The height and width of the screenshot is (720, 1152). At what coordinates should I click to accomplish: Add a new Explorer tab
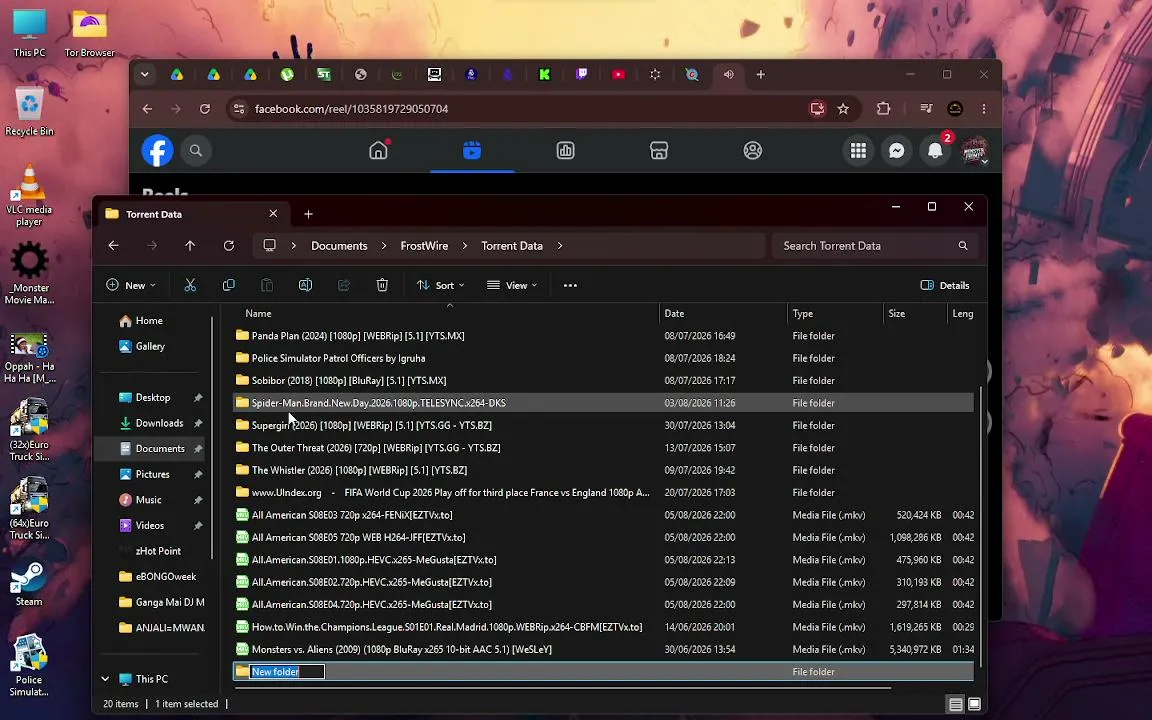(309, 214)
